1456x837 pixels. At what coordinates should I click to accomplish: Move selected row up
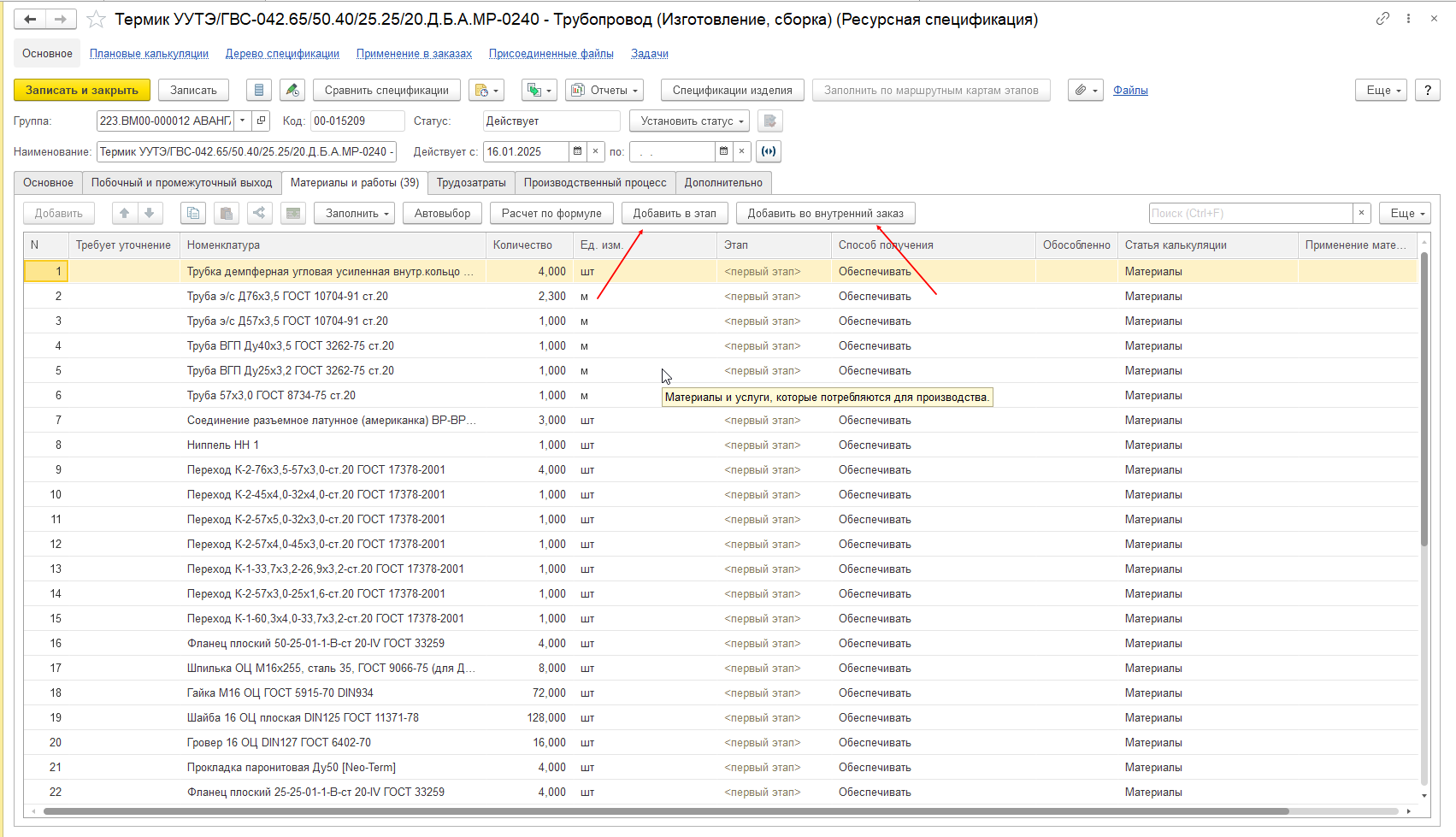124,213
